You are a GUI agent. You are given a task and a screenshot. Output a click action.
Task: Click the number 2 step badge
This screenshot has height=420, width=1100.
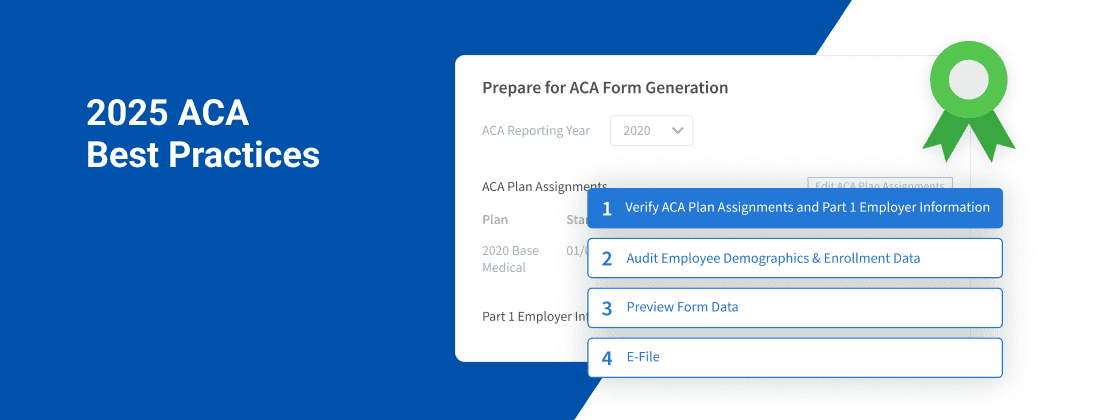607,258
